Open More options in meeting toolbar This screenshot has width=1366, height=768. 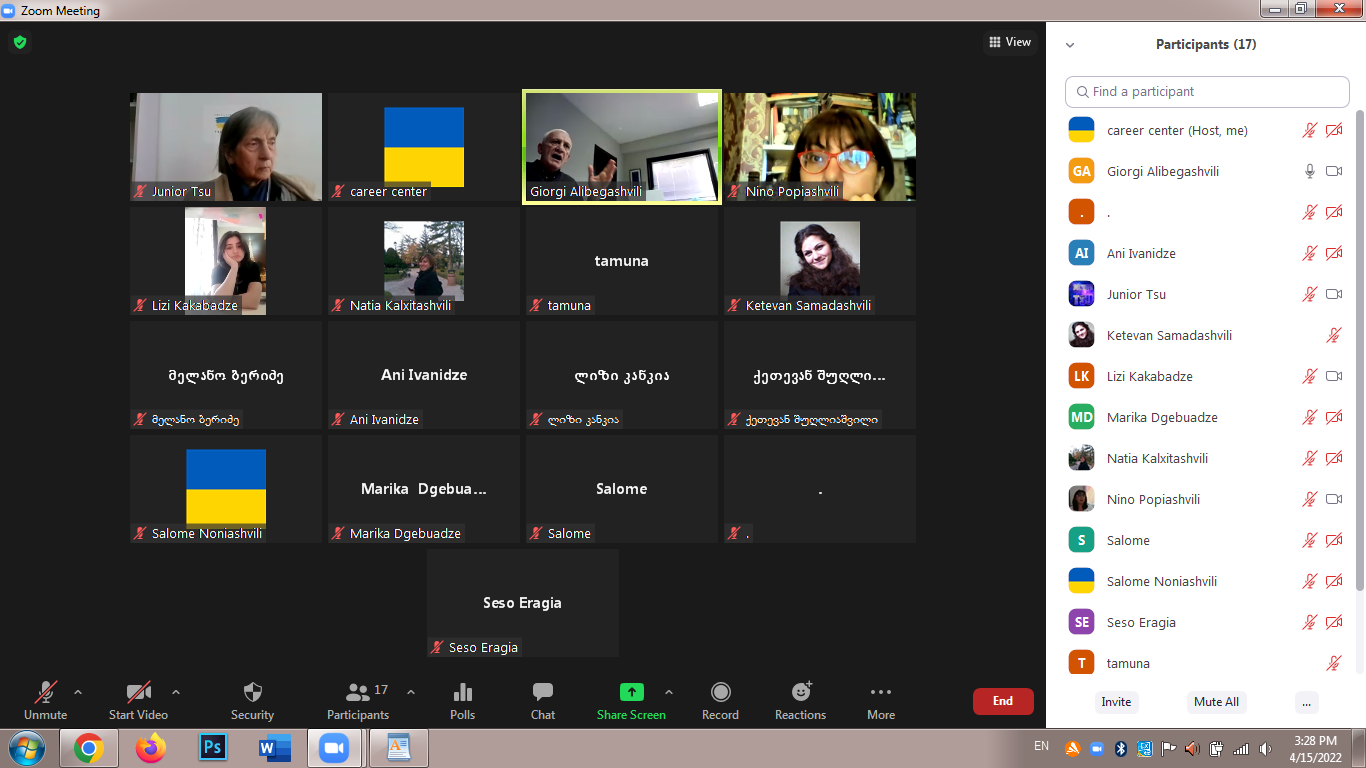[x=880, y=692]
